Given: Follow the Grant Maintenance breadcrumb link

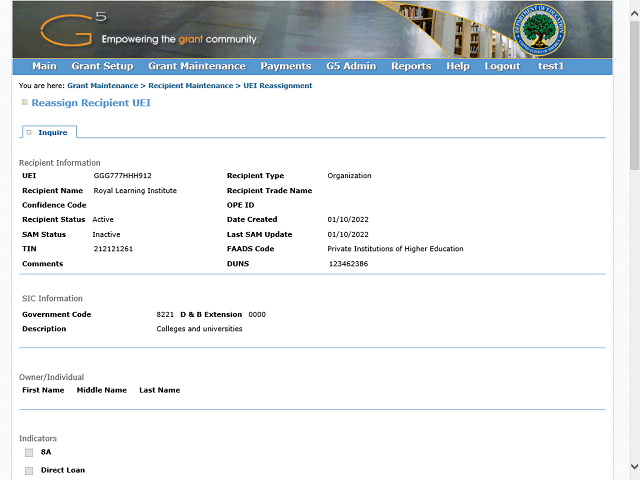Looking at the screenshot, I should click(102, 86).
